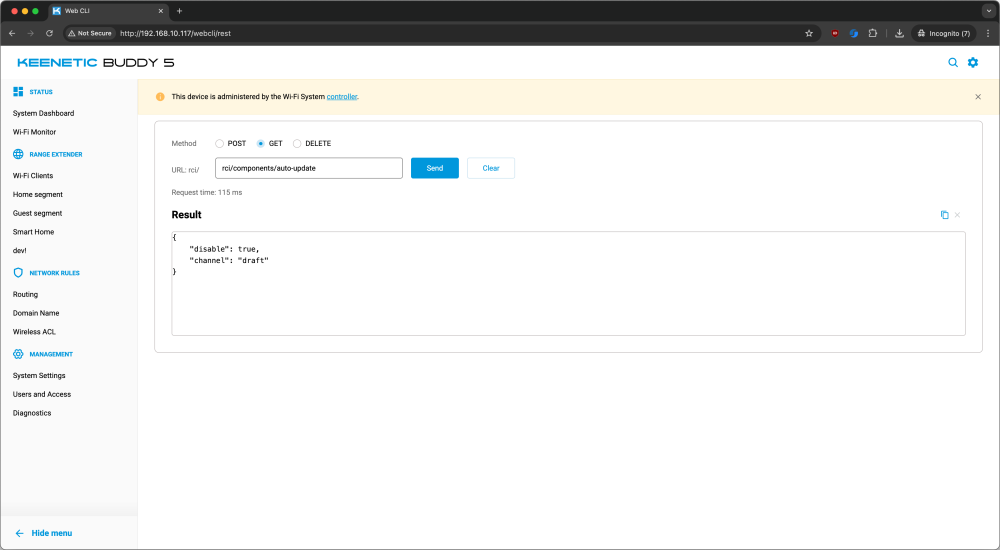Viewport: 1000px width, 550px height.
Task: Select the GET method radio button
Action: pos(261,144)
